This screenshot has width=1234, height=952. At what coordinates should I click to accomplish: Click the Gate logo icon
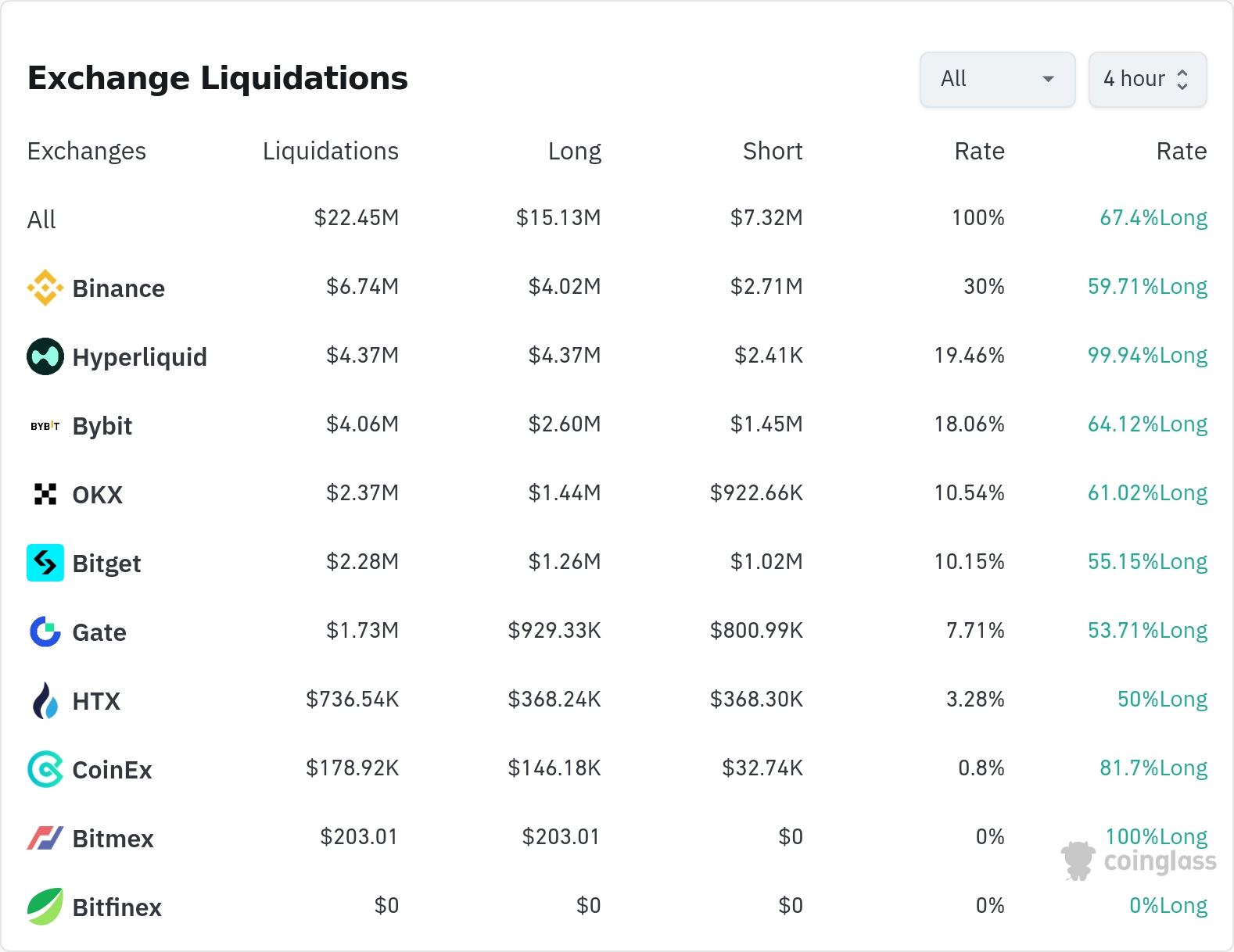(45, 632)
